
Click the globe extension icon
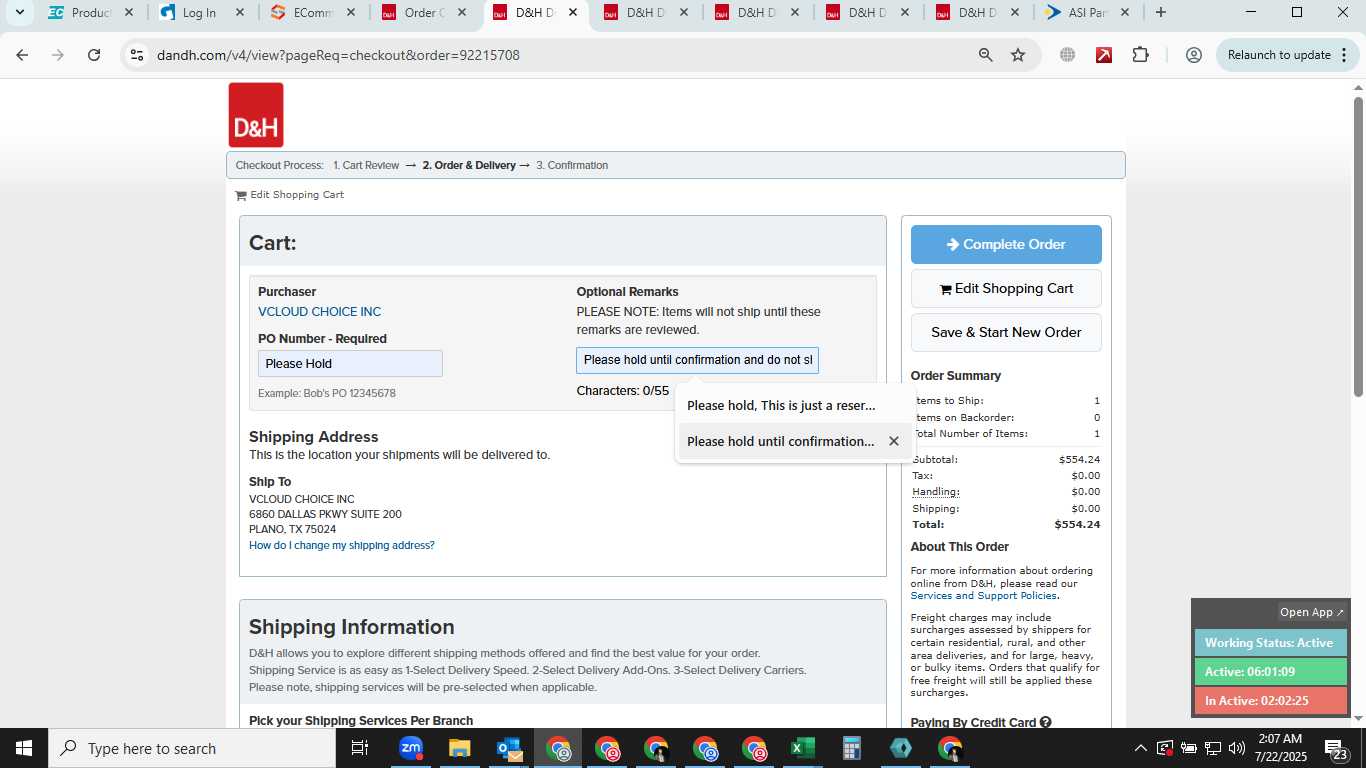click(x=1067, y=55)
